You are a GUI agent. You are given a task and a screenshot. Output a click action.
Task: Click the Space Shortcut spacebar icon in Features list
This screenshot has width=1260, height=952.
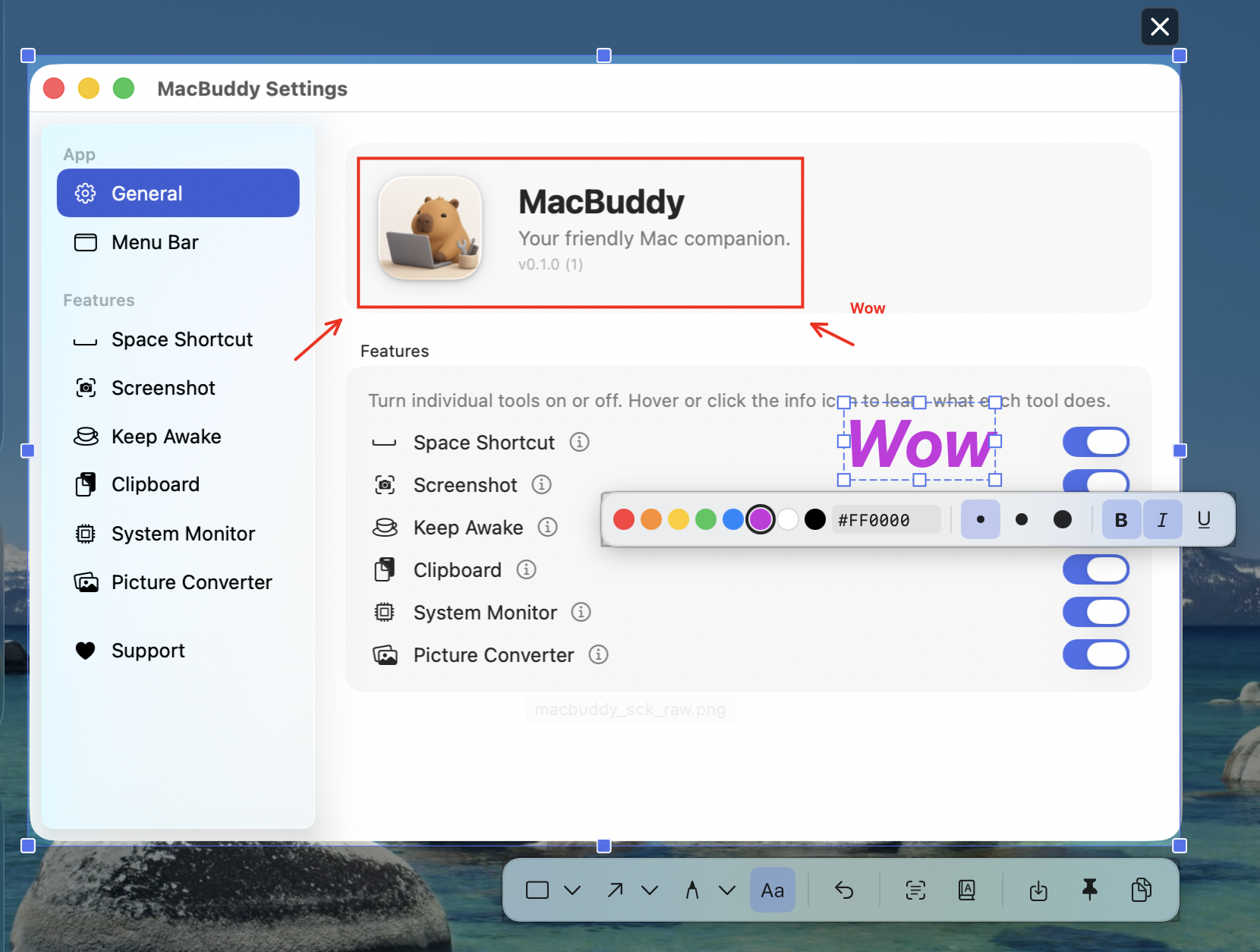[384, 443]
